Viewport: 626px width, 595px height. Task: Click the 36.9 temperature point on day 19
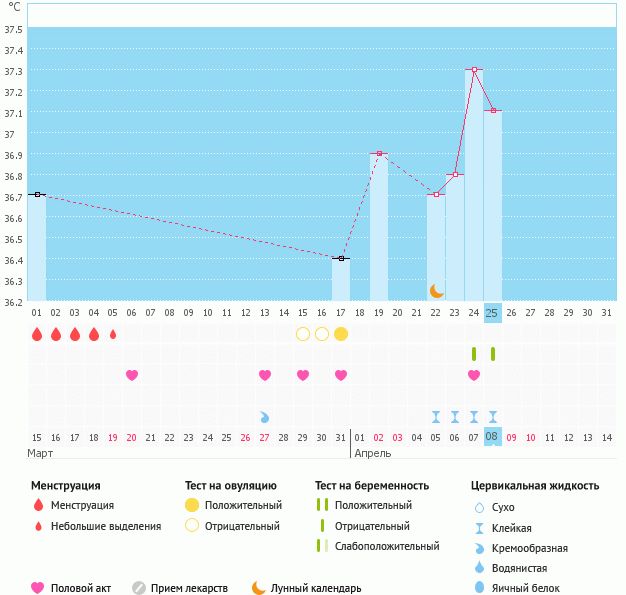(x=379, y=154)
